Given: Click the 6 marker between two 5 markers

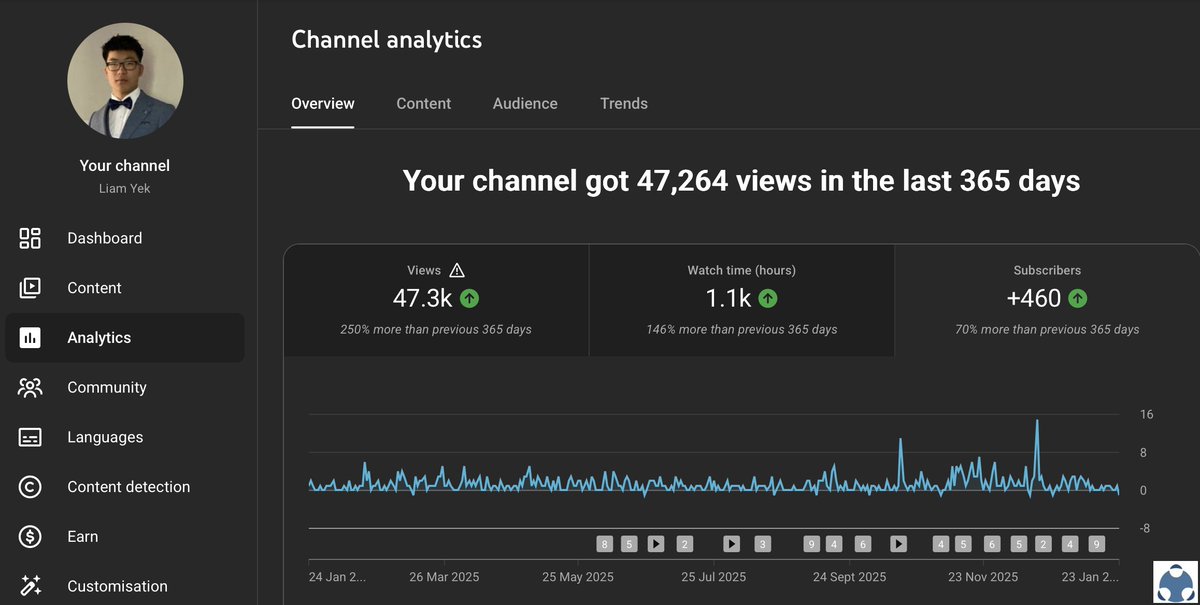Looking at the screenshot, I should [x=992, y=544].
